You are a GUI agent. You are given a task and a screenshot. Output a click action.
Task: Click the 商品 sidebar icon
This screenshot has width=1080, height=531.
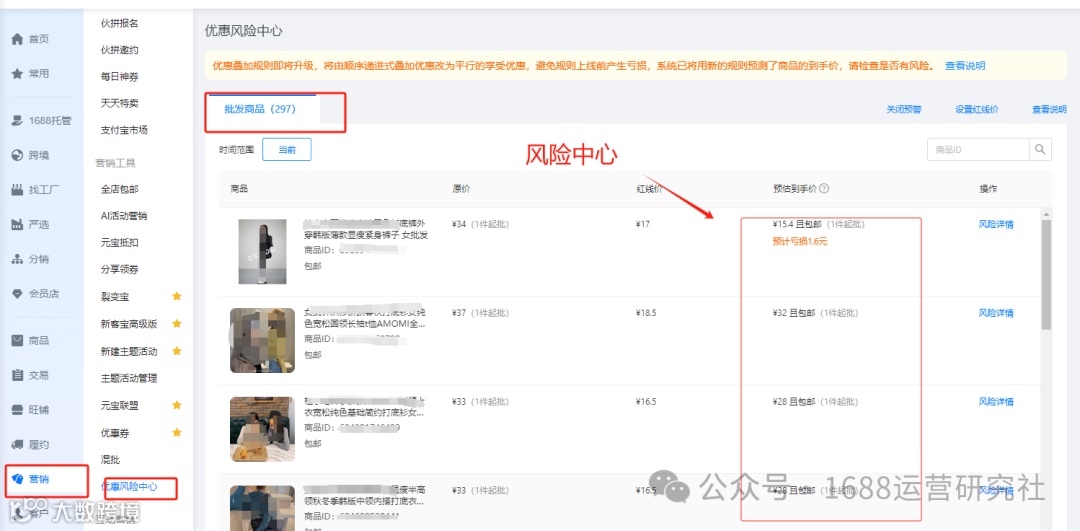pyautogui.click(x=17, y=341)
